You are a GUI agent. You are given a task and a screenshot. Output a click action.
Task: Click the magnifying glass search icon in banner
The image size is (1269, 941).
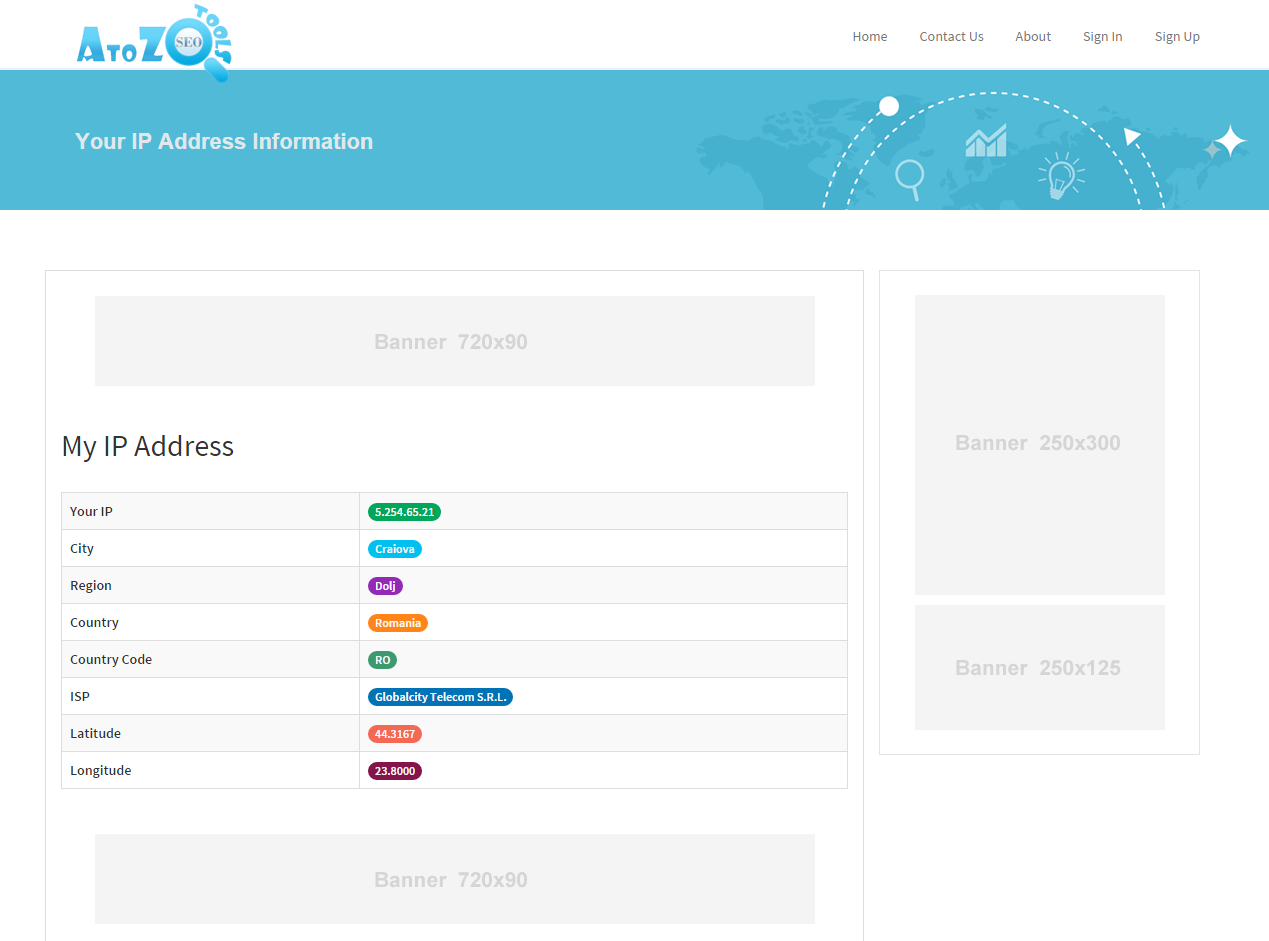click(910, 178)
